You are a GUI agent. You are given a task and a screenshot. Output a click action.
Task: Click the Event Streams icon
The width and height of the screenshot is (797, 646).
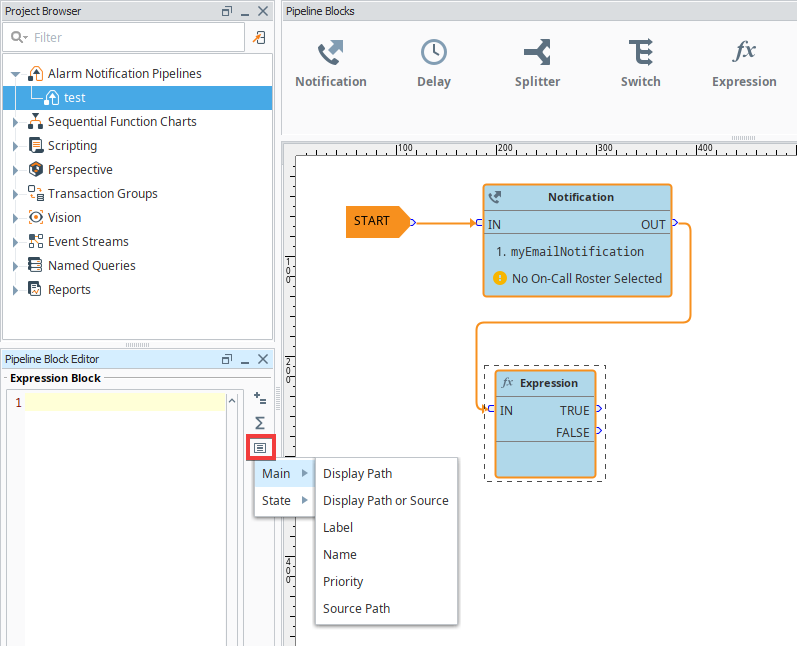tap(36, 241)
